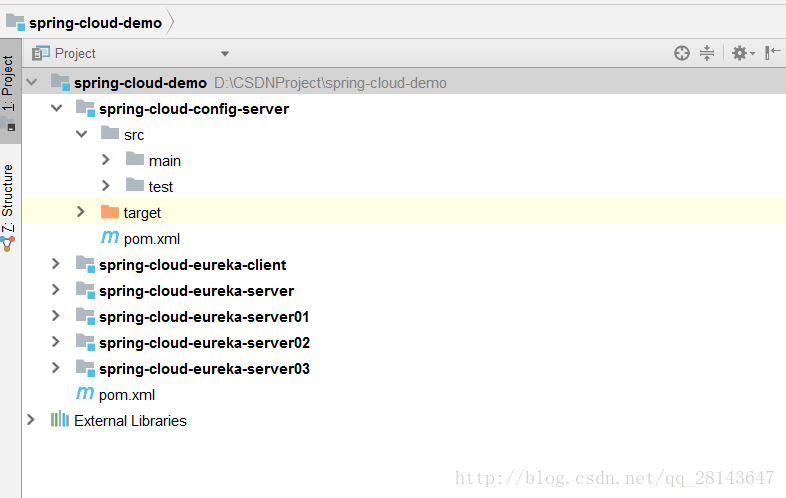The height and width of the screenshot is (498, 786).
Task: Click the root pom.xml Maven icon
Action: point(85,394)
